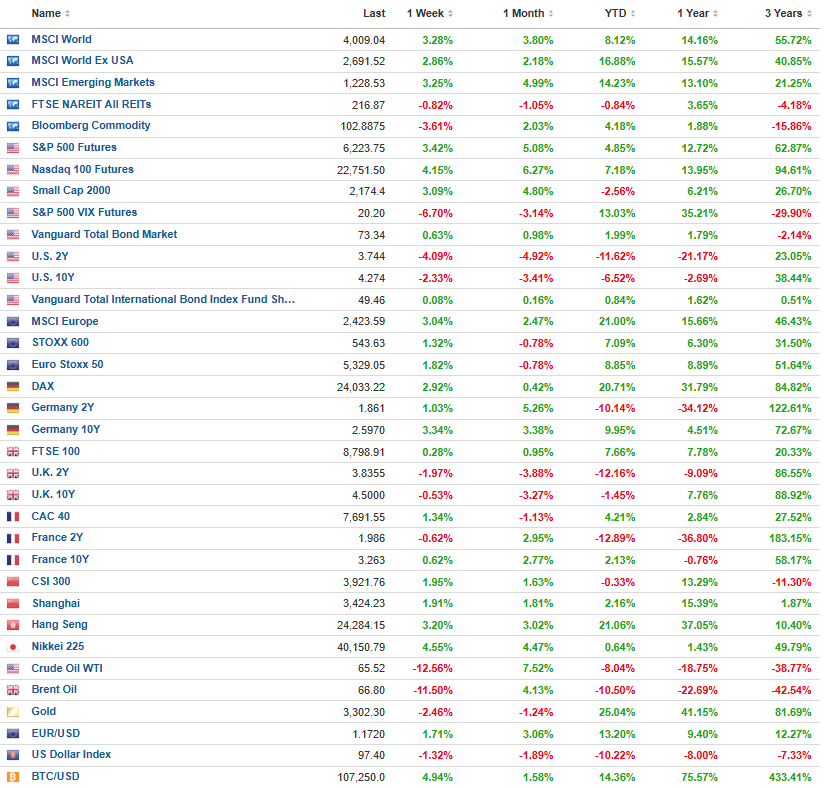Click the Bitcoin icon beside BTC/USD
This screenshot has width=824, height=788.
pyautogui.click(x=13, y=776)
